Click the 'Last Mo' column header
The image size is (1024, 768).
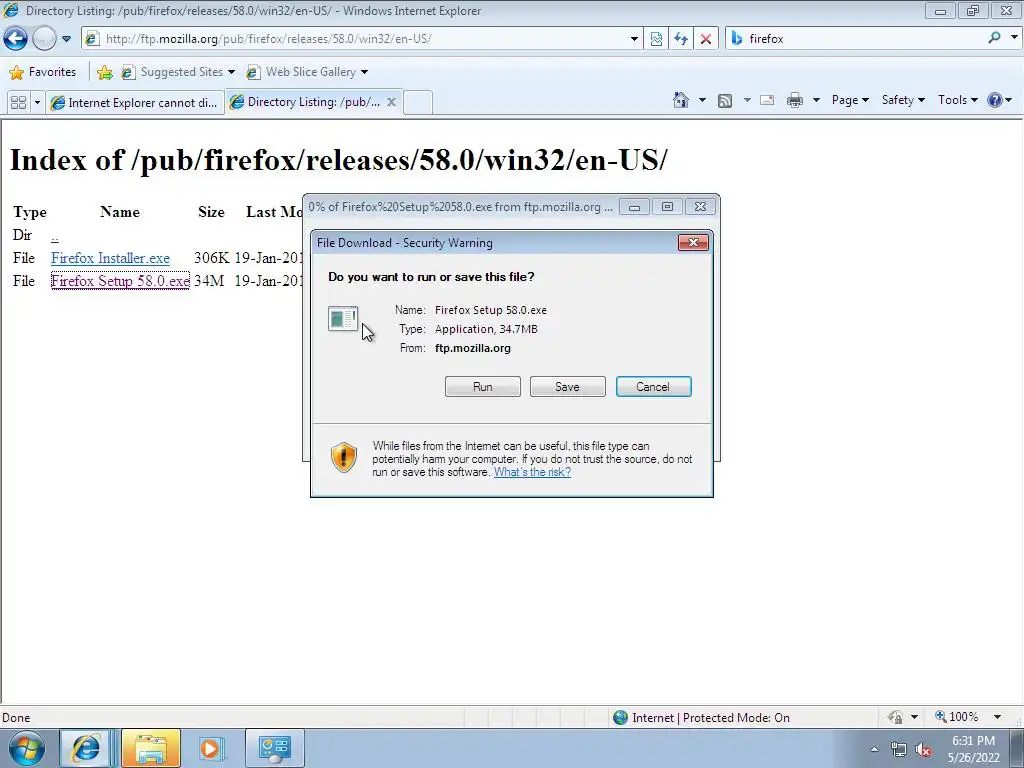coord(274,212)
